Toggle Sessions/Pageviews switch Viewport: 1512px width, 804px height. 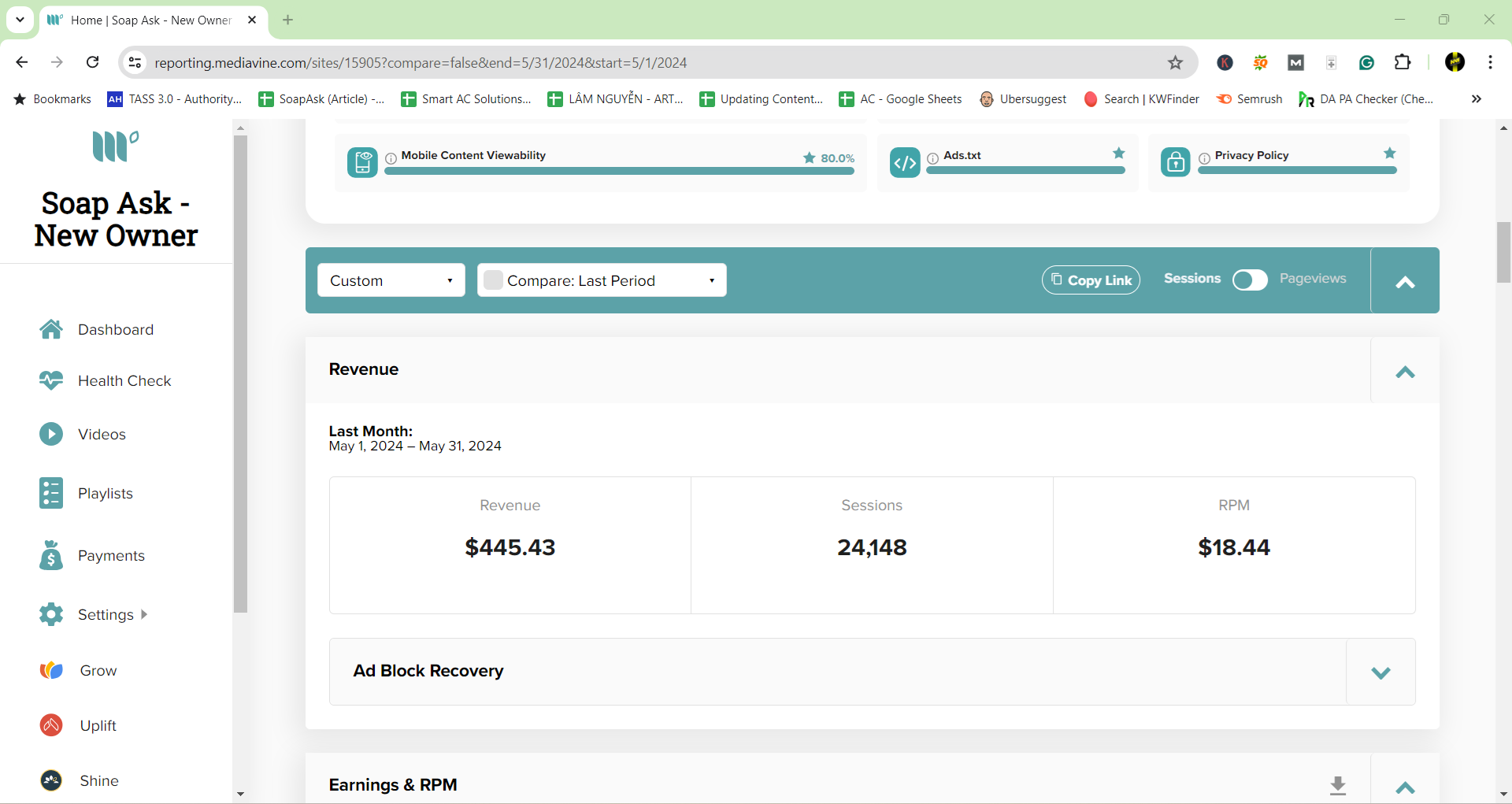[x=1250, y=280]
